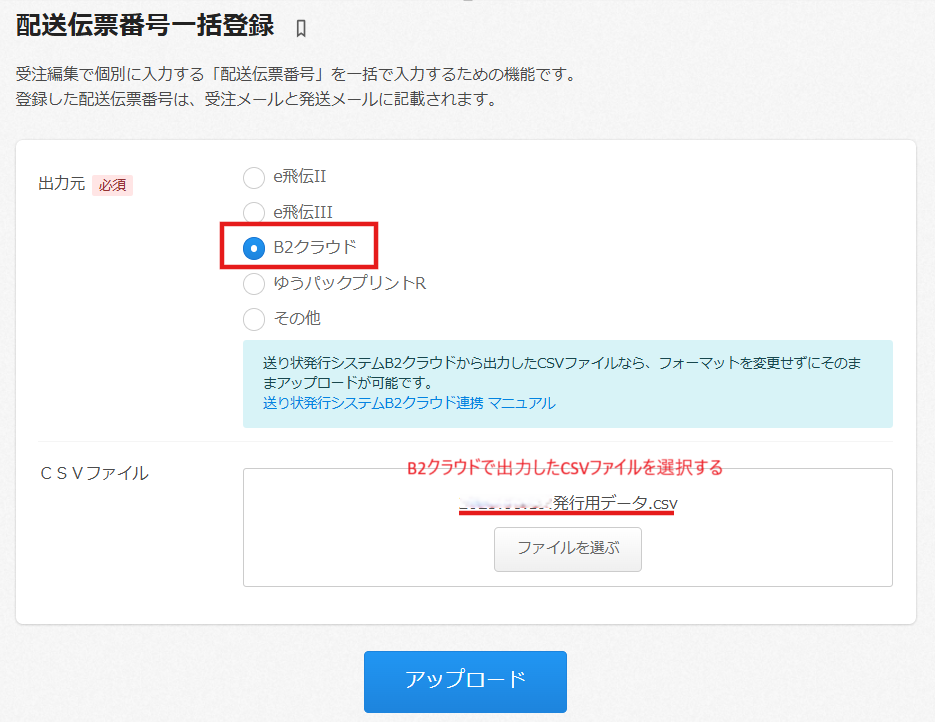Click the blue アップロード button

click(x=465, y=681)
